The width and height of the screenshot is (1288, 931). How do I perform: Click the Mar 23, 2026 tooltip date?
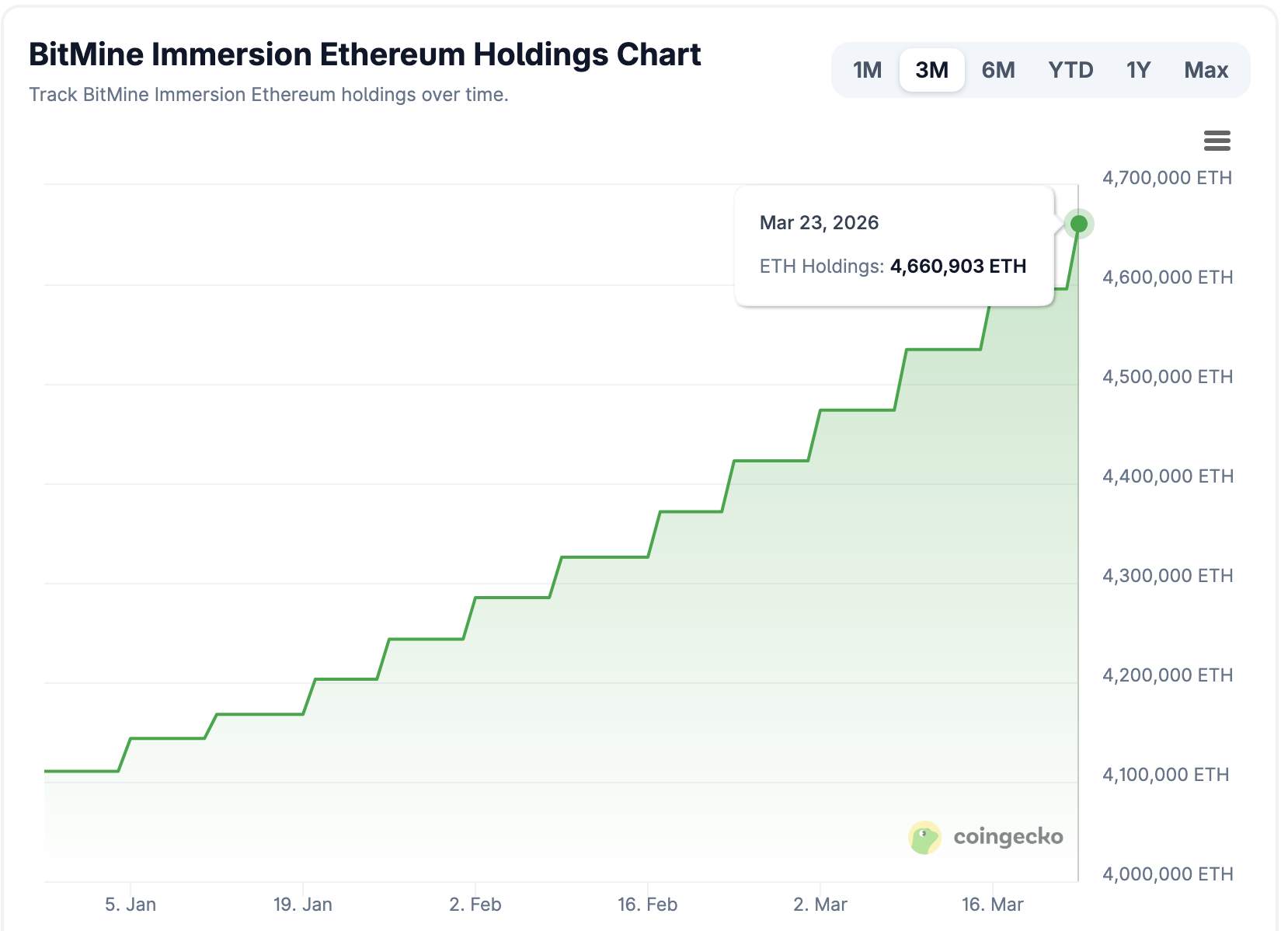coord(819,223)
